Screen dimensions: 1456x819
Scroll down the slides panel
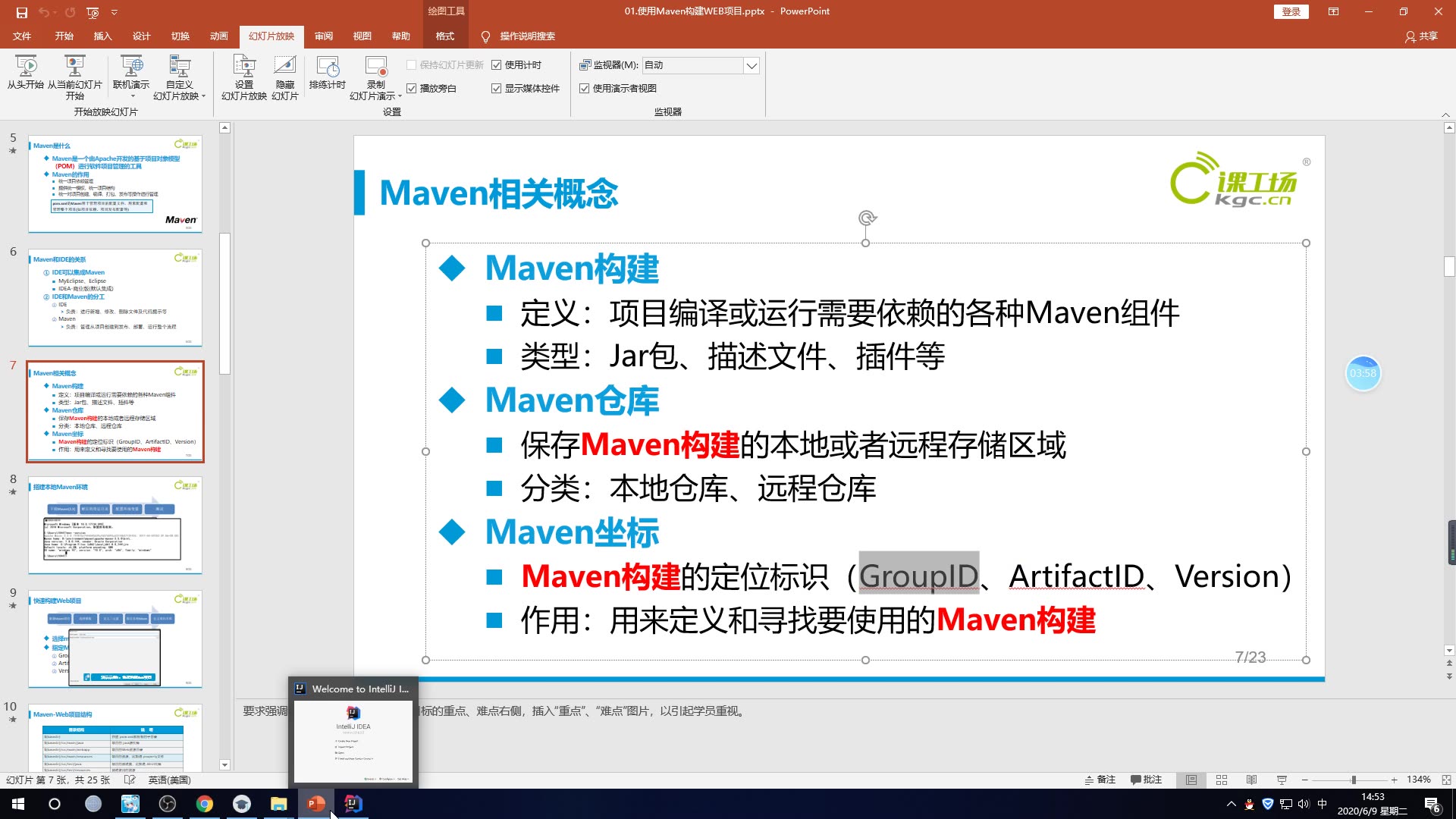coord(222,763)
